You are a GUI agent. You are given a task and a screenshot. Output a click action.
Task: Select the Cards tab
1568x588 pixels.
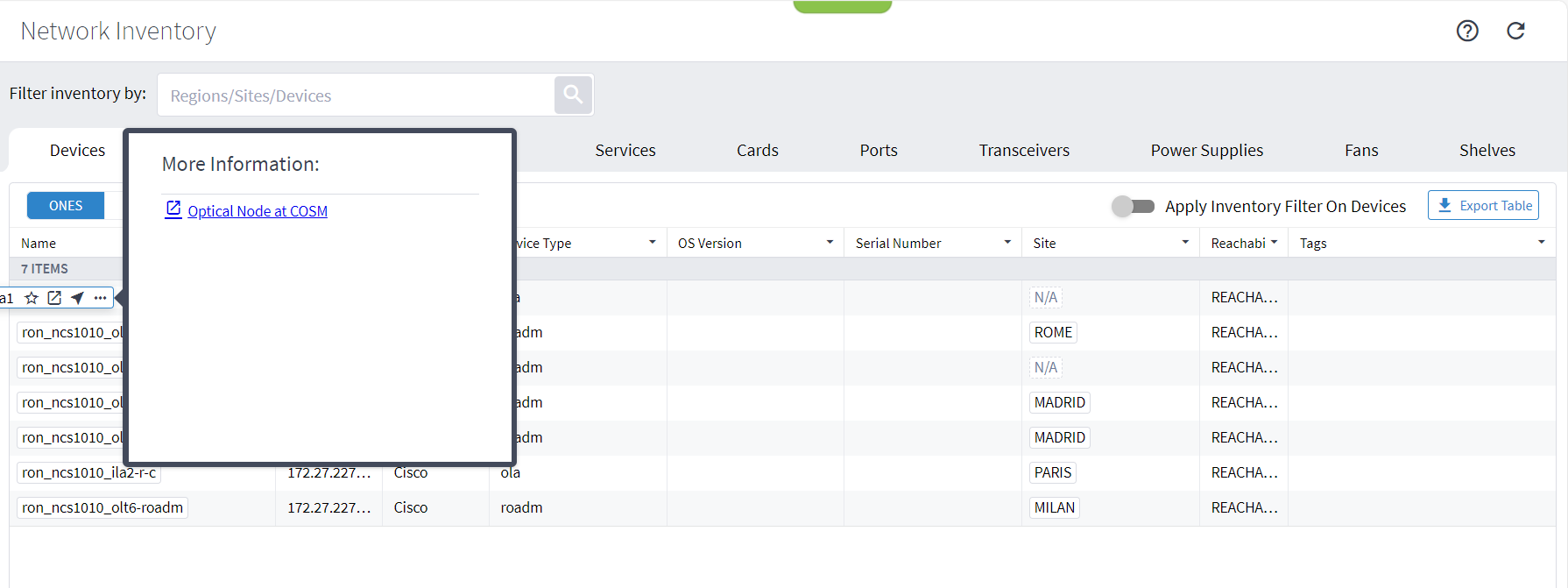[x=757, y=151]
